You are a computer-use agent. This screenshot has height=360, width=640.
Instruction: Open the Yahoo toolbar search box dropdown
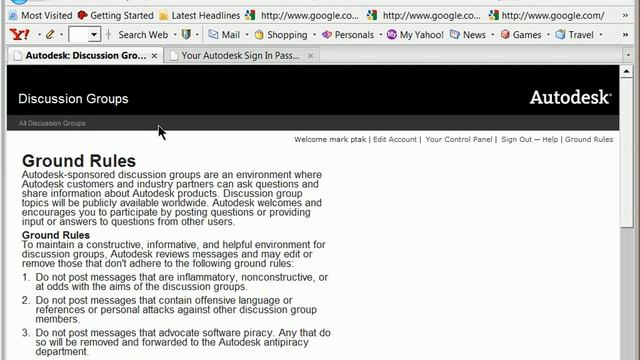[94, 35]
